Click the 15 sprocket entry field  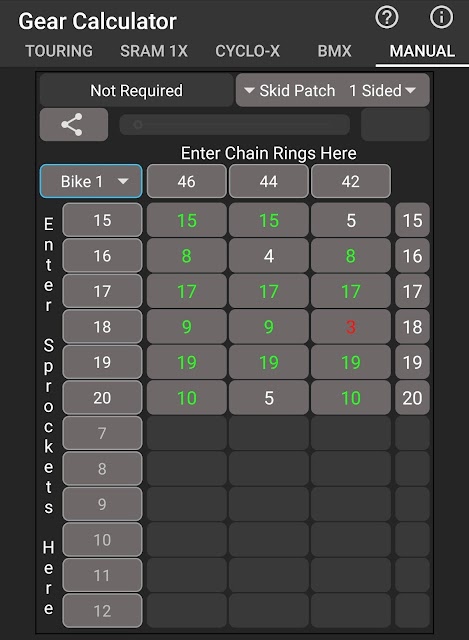pos(102,220)
